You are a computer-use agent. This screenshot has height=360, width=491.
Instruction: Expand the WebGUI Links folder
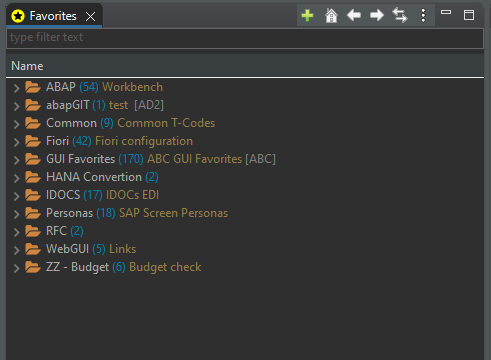(16, 250)
